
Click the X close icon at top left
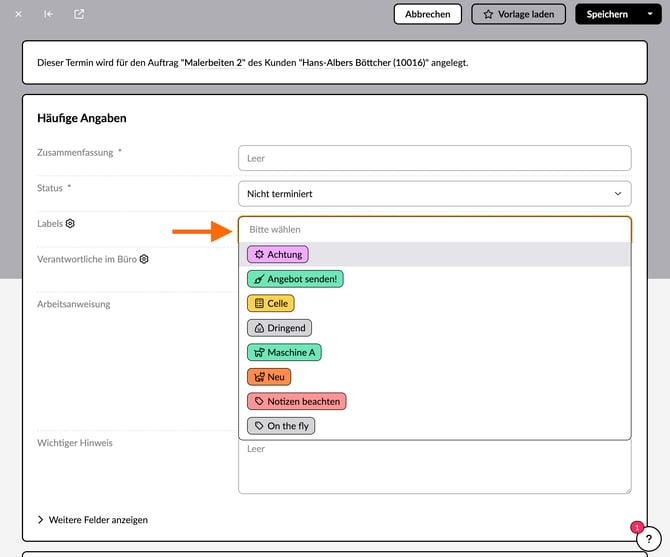(x=18, y=14)
